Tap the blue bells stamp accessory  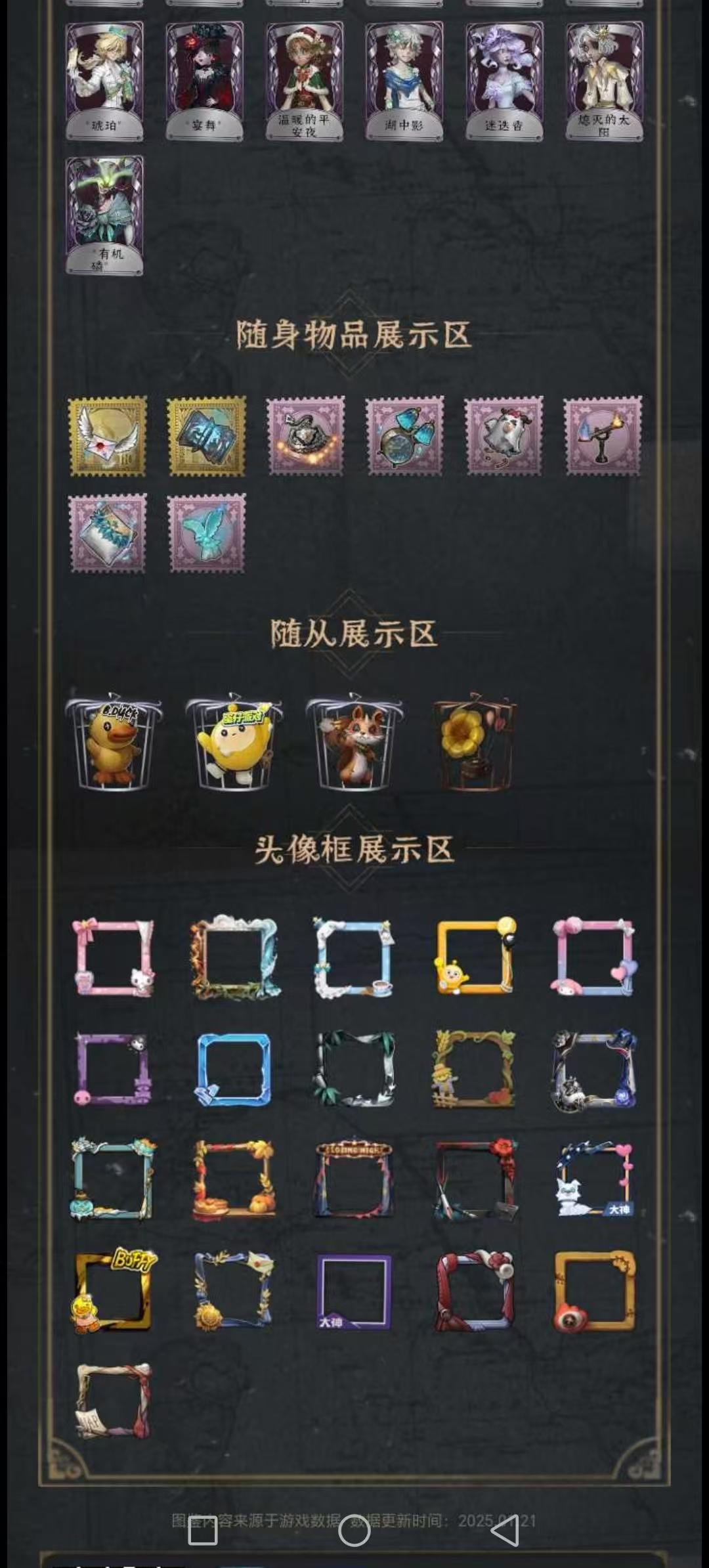tap(404, 436)
